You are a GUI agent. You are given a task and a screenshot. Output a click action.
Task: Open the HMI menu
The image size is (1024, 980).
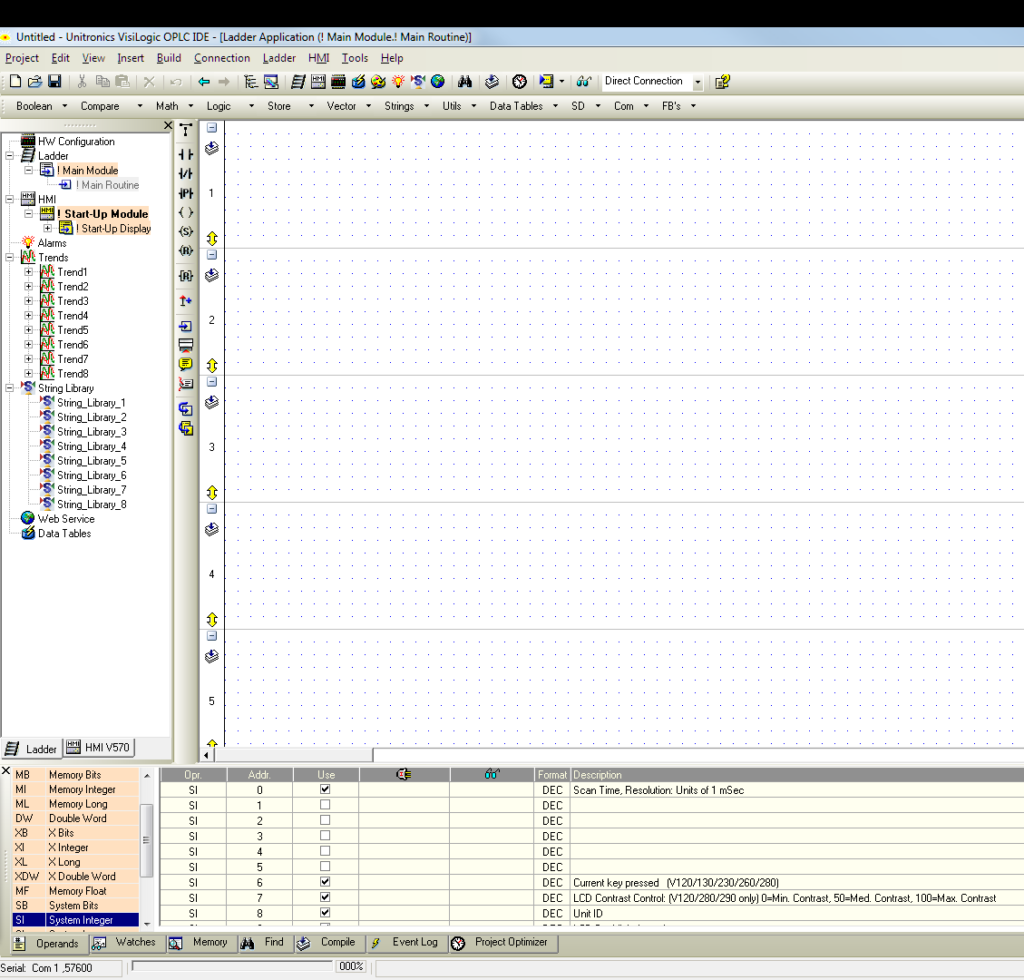(319, 58)
